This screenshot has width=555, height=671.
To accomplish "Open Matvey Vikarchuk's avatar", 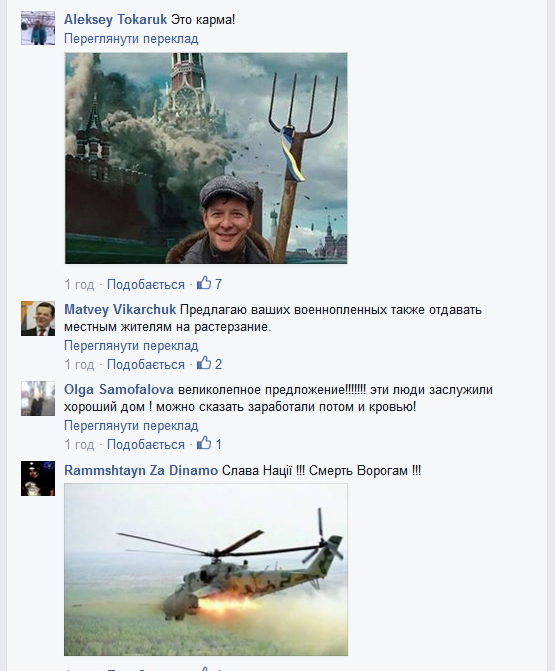I will point(38,318).
